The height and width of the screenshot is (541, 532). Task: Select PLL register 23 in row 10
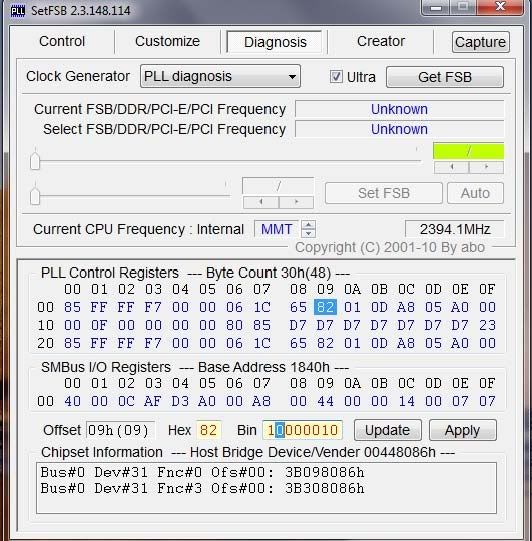point(487,325)
